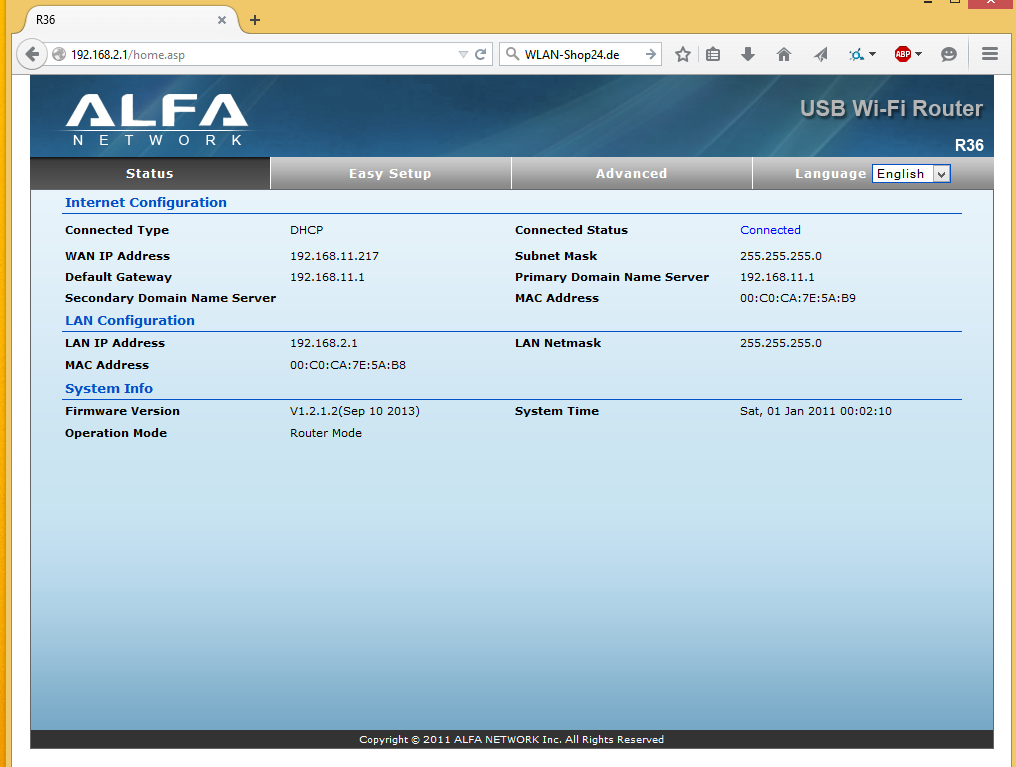Close the R36 browser tab
Screen dimensions: 1016x767
point(222,20)
